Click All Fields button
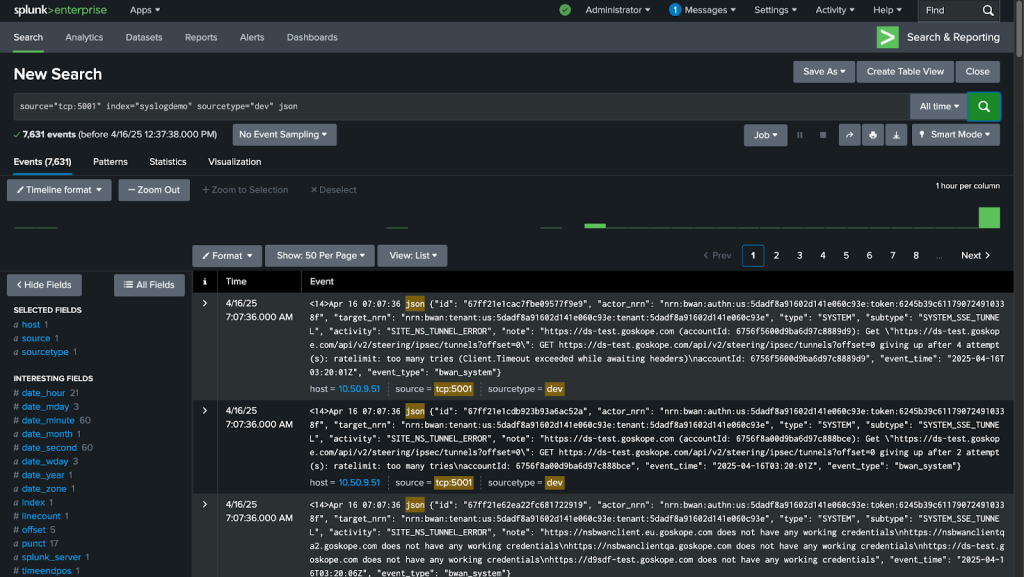Screen dimensions: 1024x577 point(150,285)
